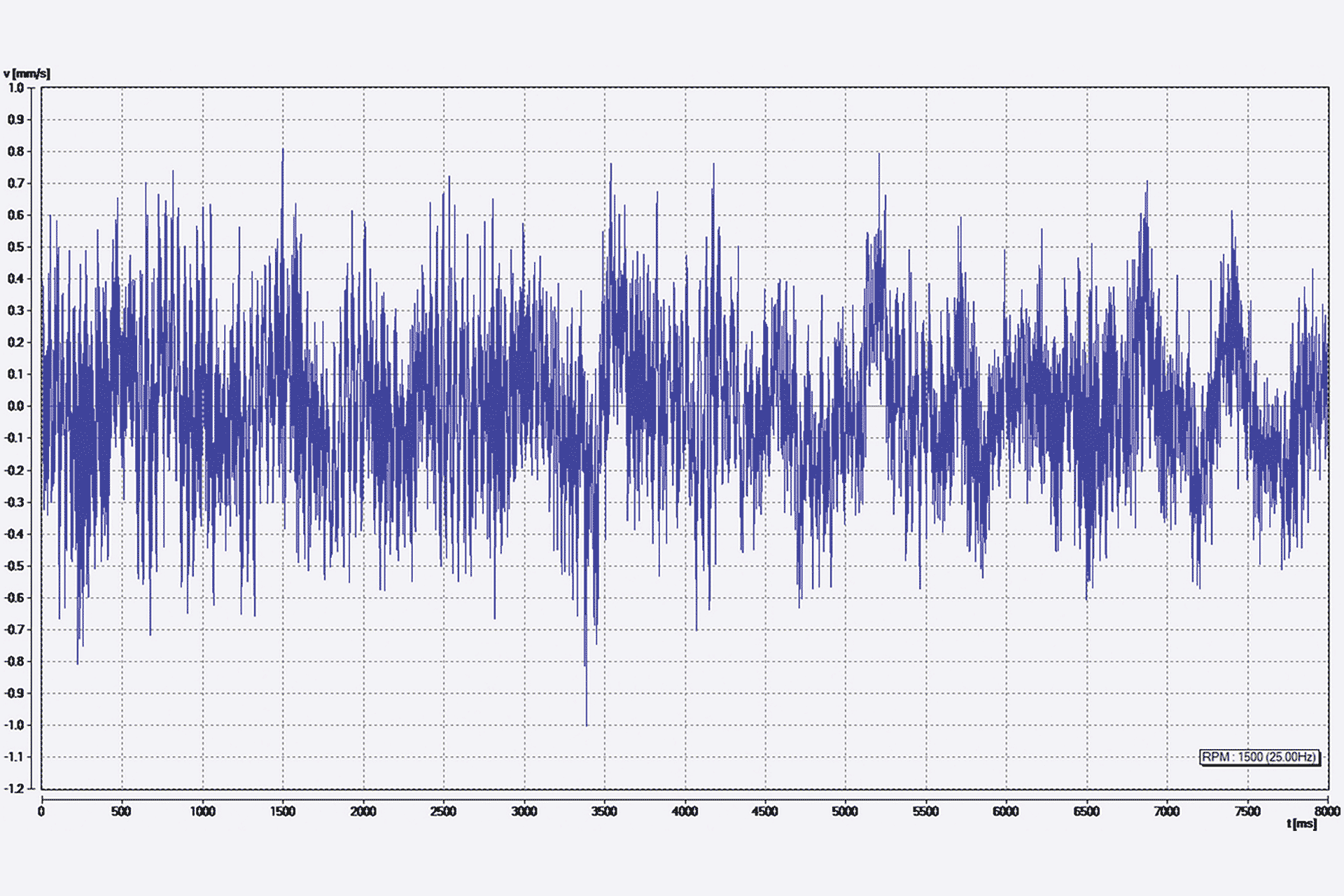
Task: Click the 2500 time axis tick label
Action: [x=443, y=811]
